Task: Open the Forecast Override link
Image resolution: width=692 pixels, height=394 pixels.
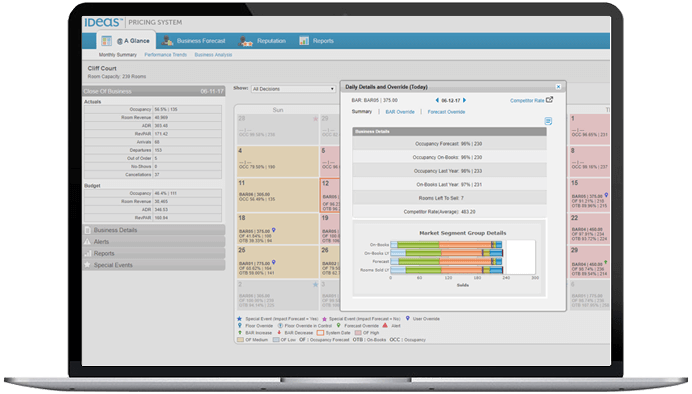Action: (x=446, y=112)
